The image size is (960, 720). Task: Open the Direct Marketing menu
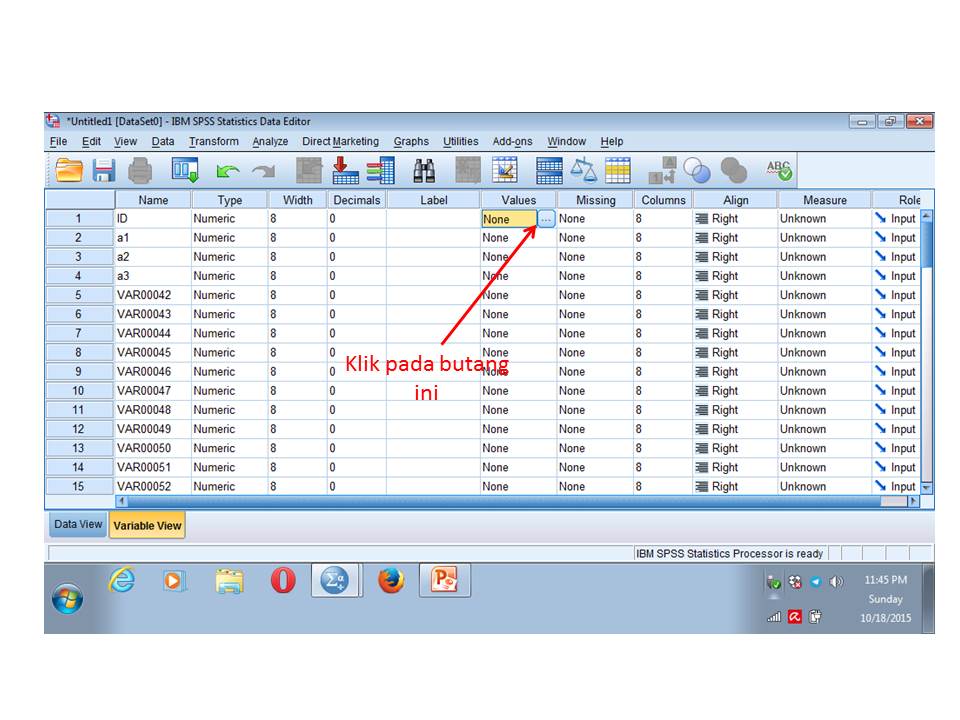[x=340, y=141]
